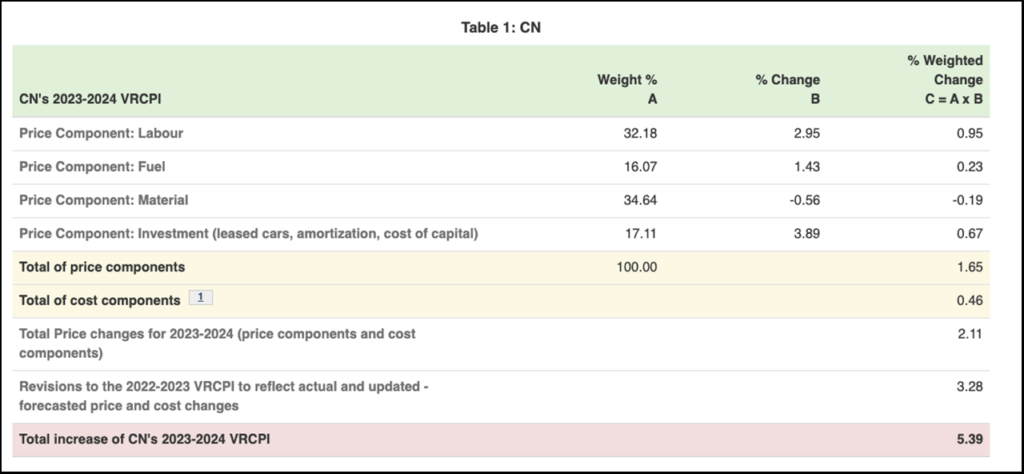Click the 'Table 1: CN' caption
Screen dimensions: 1024x474
501,27
